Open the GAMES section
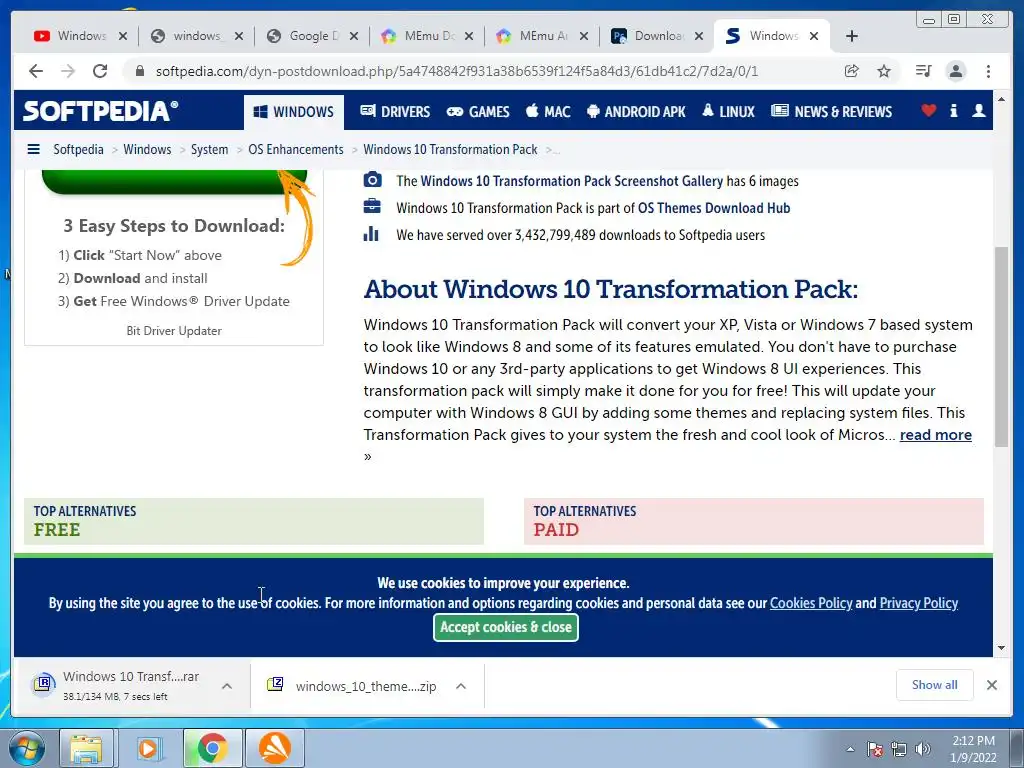Screen dimensions: 1024x768 [x=478, y=112]
